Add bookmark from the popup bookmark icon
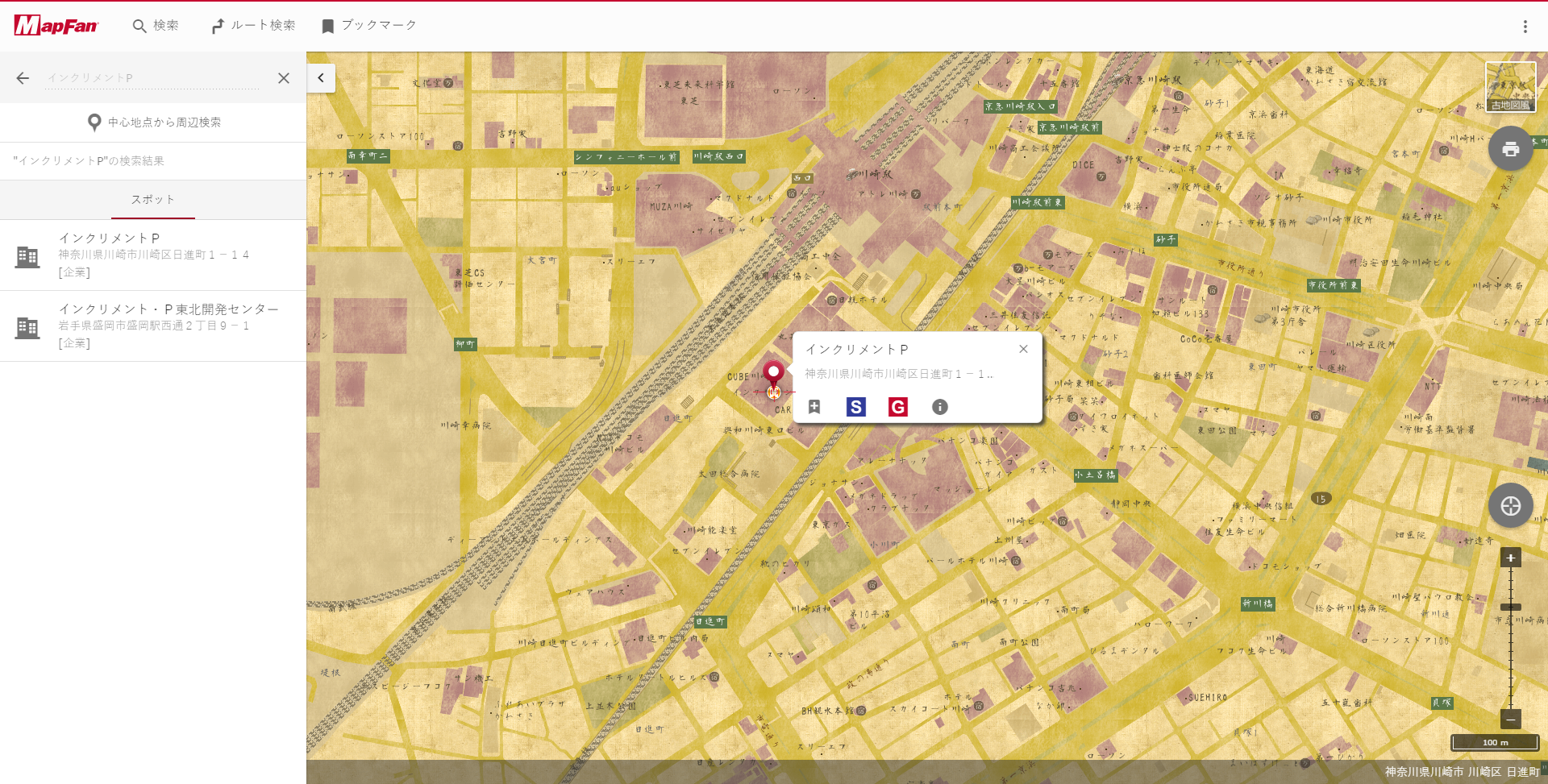This screenshot has width=1548, height=784. point(814,407)
